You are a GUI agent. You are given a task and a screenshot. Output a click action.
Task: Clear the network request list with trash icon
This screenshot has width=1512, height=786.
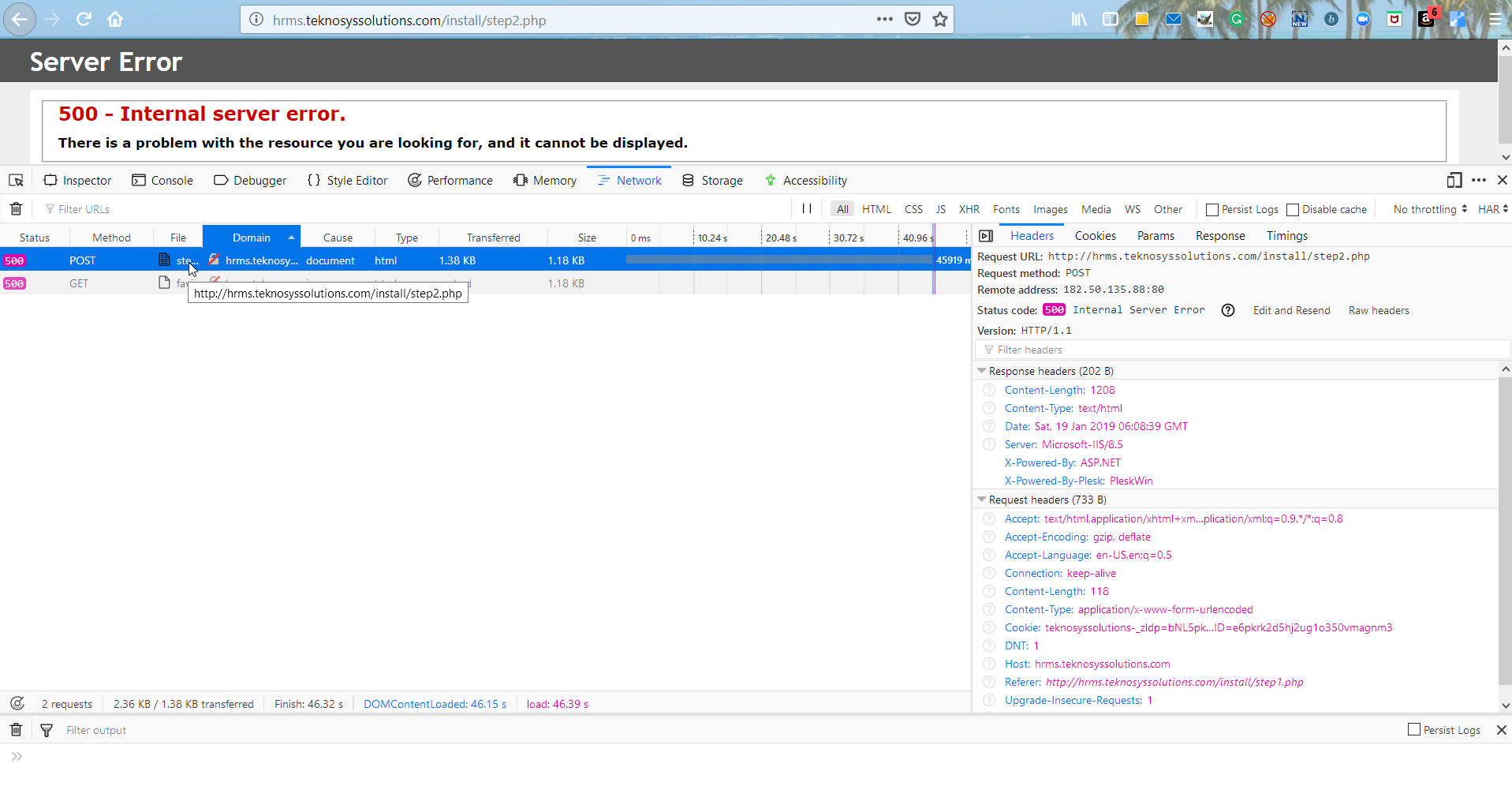16,209
